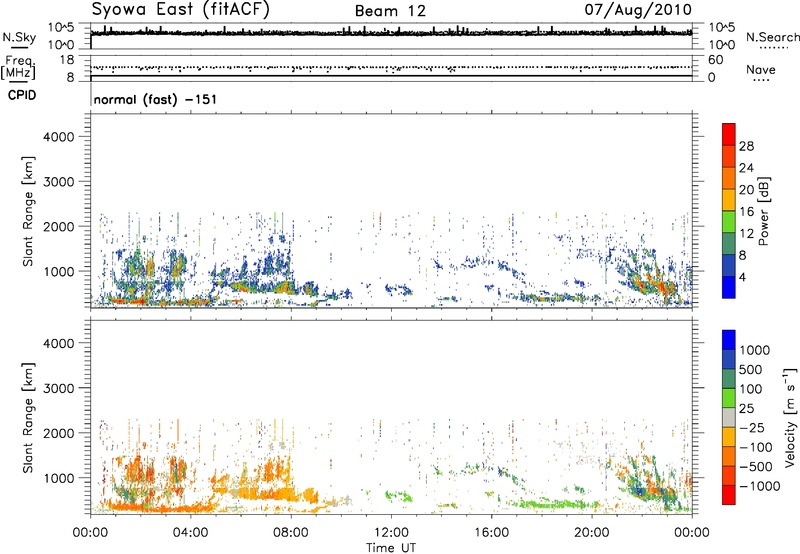
Task: Pick the bright blue bottom Power colorbar segment
Action: 729,287
